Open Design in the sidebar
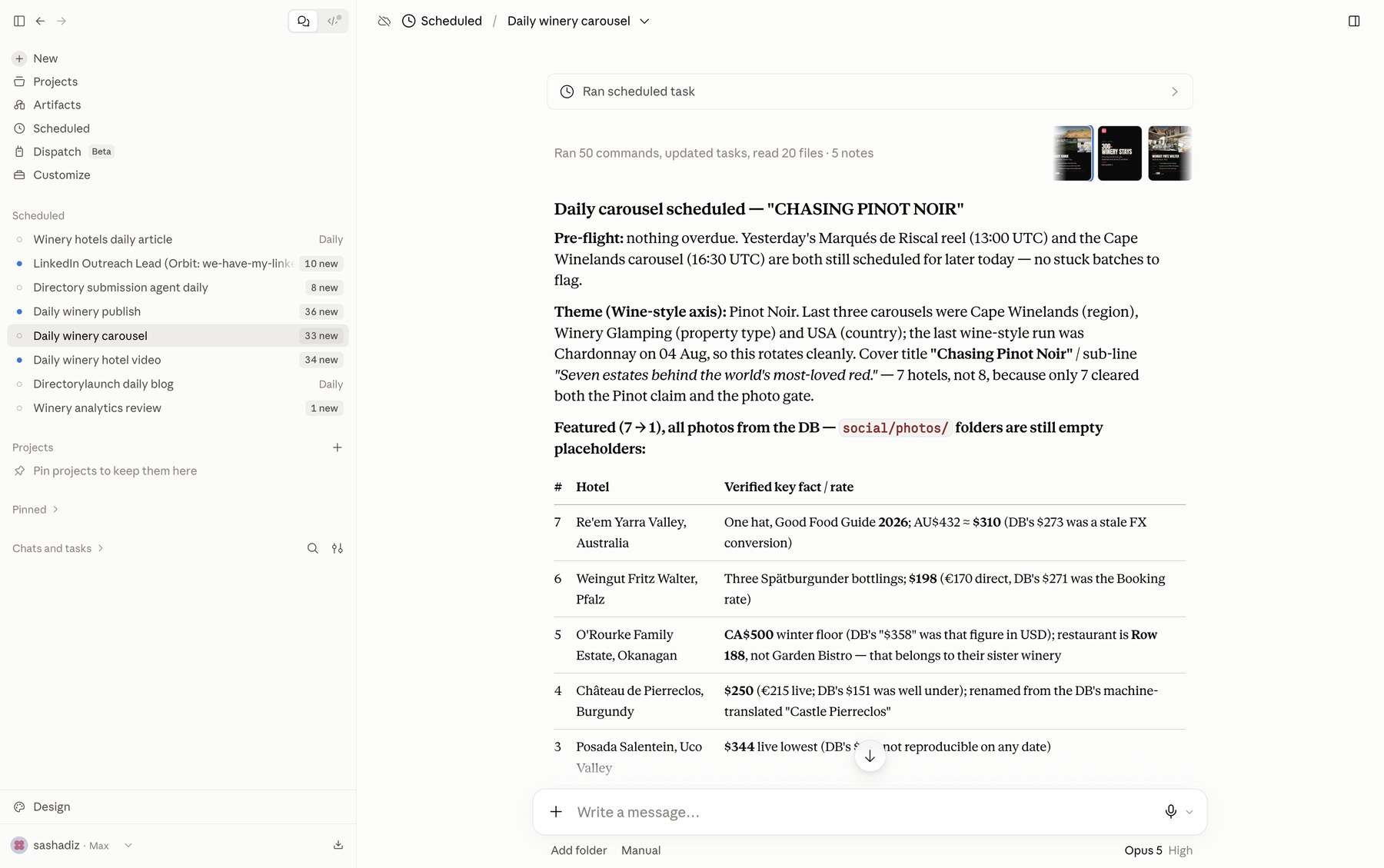This screenshot has width=1384, height=868. tap(52, 806)
